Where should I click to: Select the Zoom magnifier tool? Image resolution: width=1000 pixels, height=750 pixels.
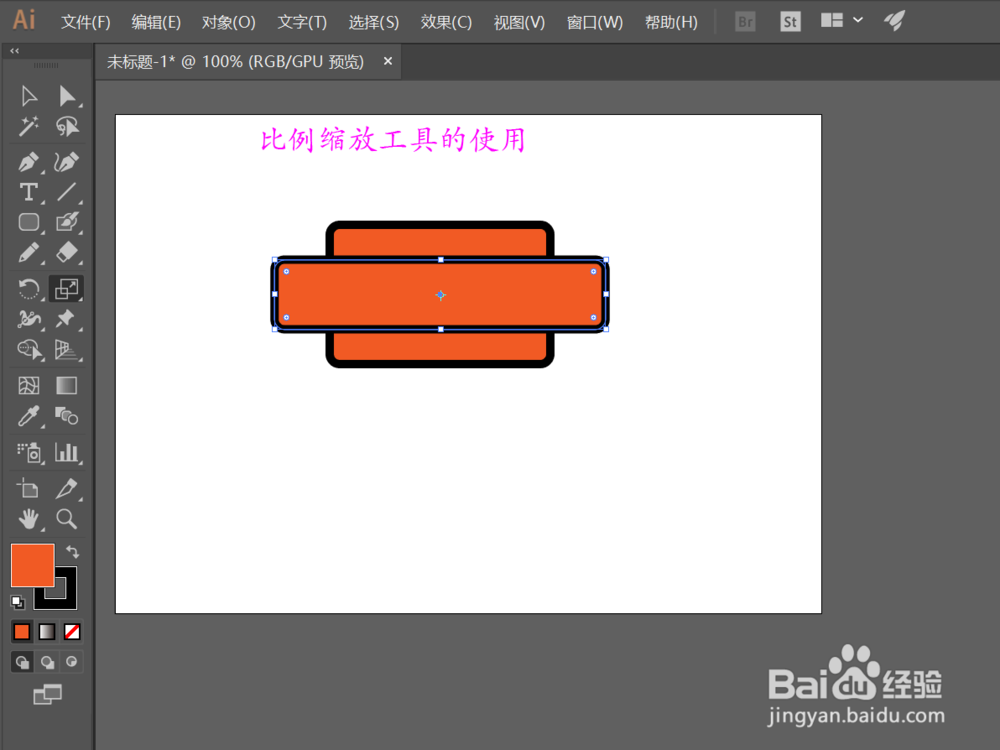pos(66,519)
